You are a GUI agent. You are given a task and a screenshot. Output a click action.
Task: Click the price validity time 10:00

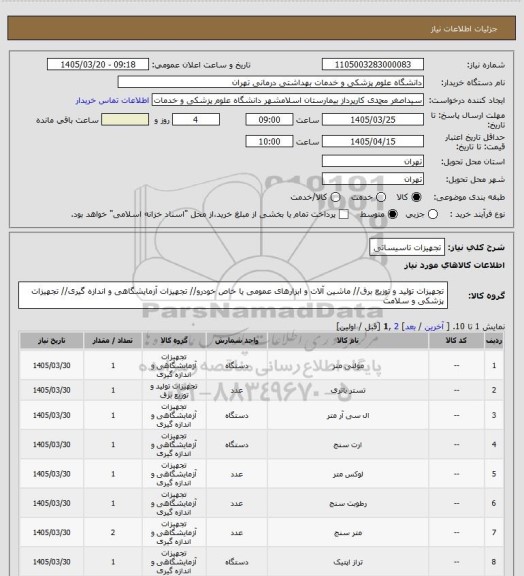[x=269, y=141]
